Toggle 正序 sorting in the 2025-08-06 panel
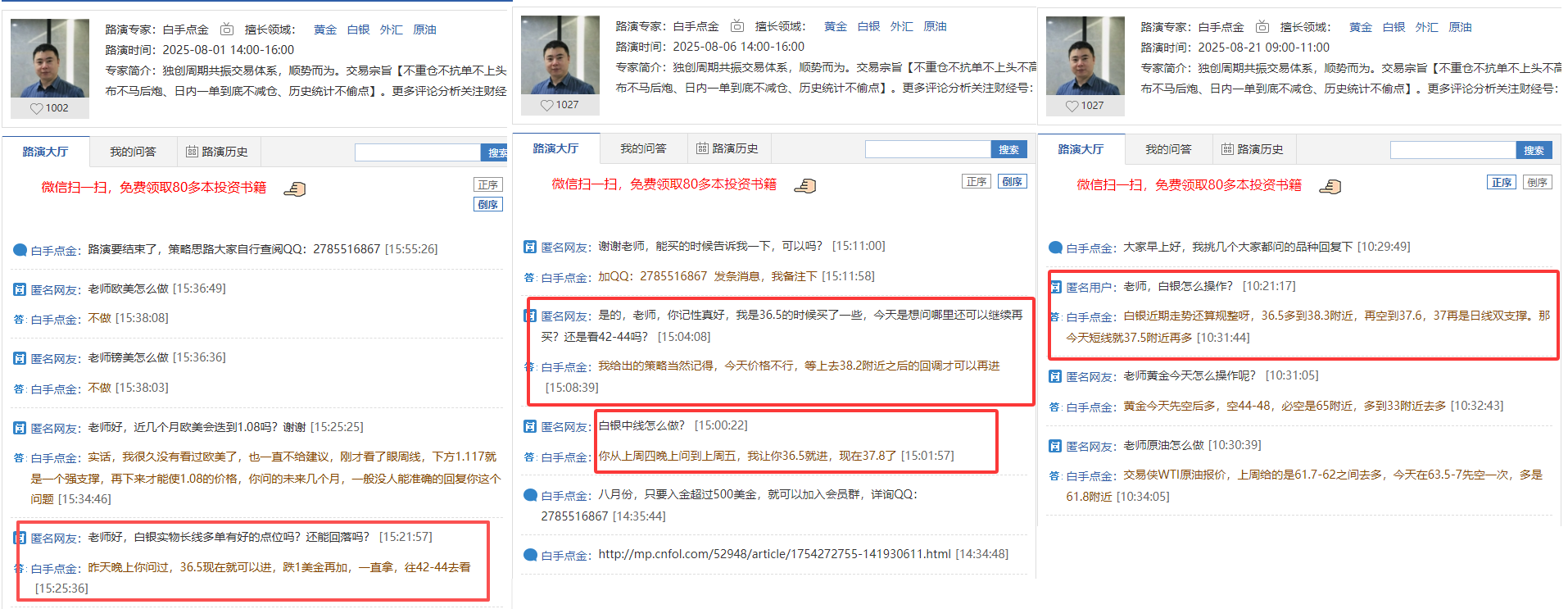This screenshot has height=609, width=1568. point(977,182)
